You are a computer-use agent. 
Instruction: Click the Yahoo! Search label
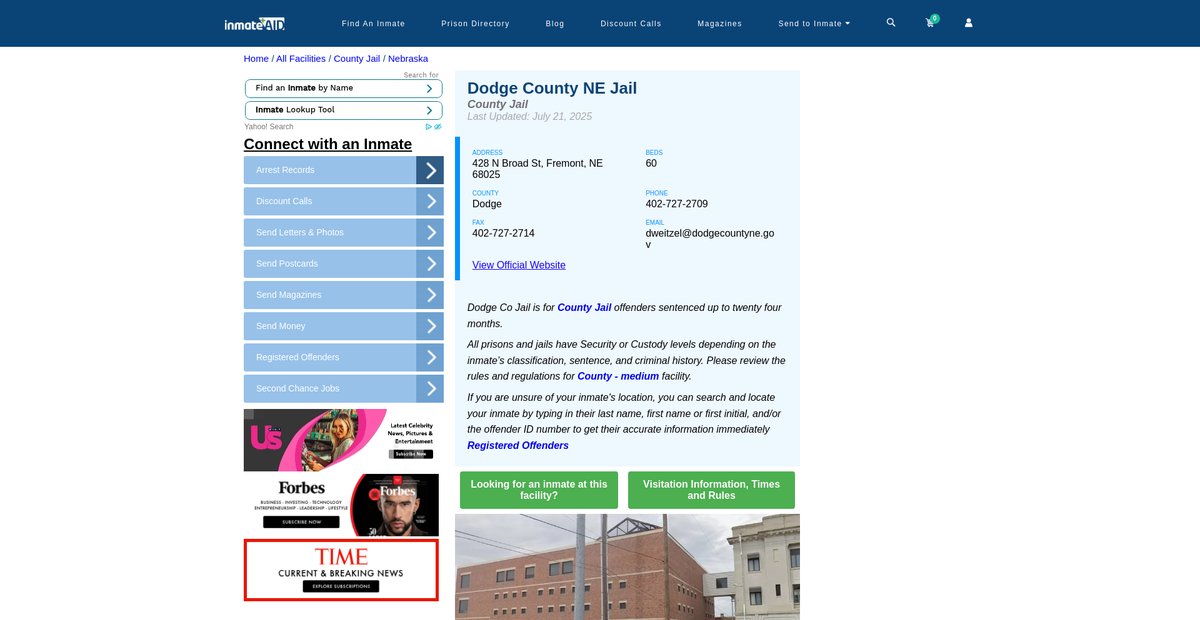click(x=269, y=127)
